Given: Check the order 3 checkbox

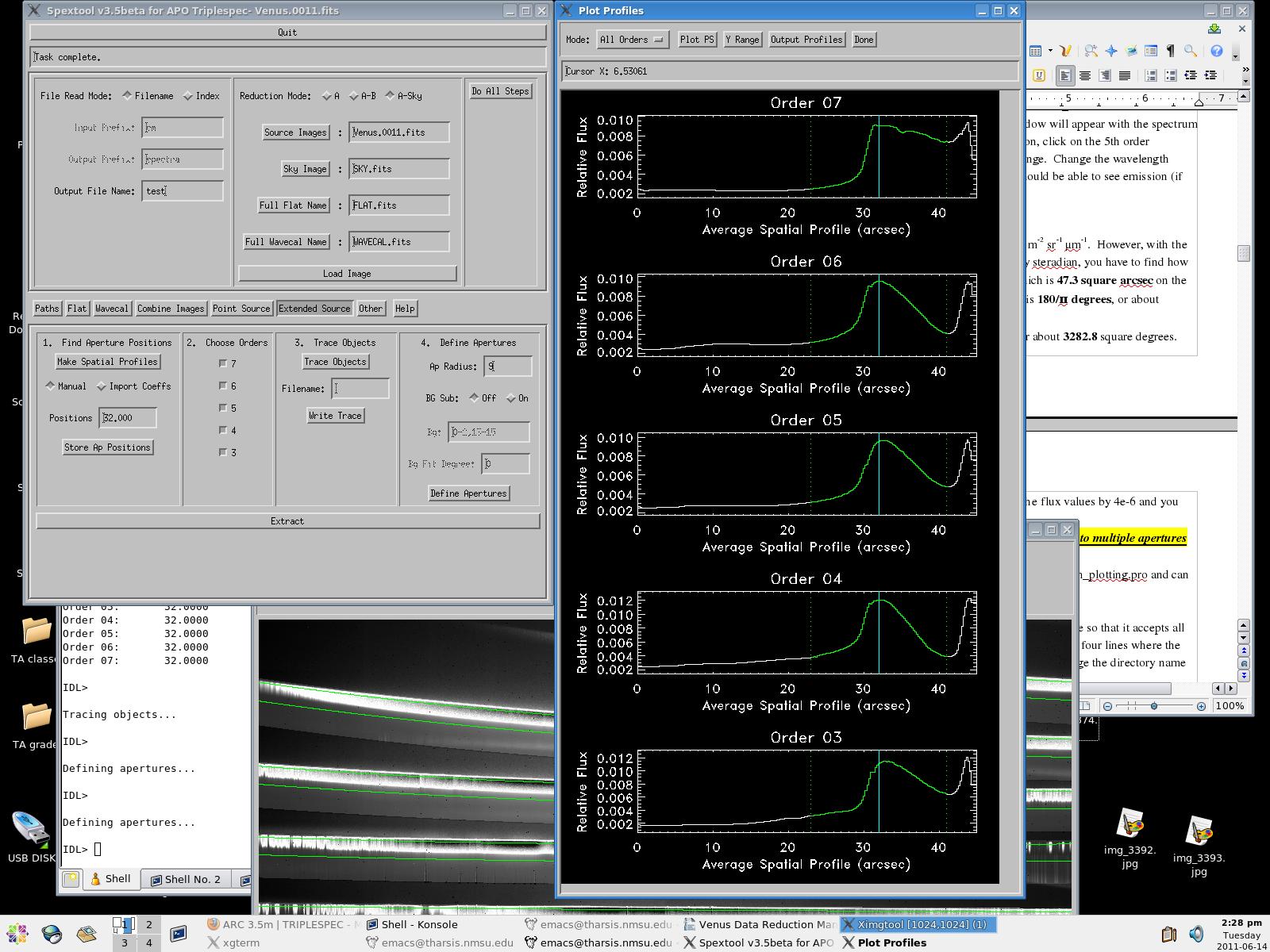Looking at the screenshot, I should pyautogui.click(x=223, y=452).
